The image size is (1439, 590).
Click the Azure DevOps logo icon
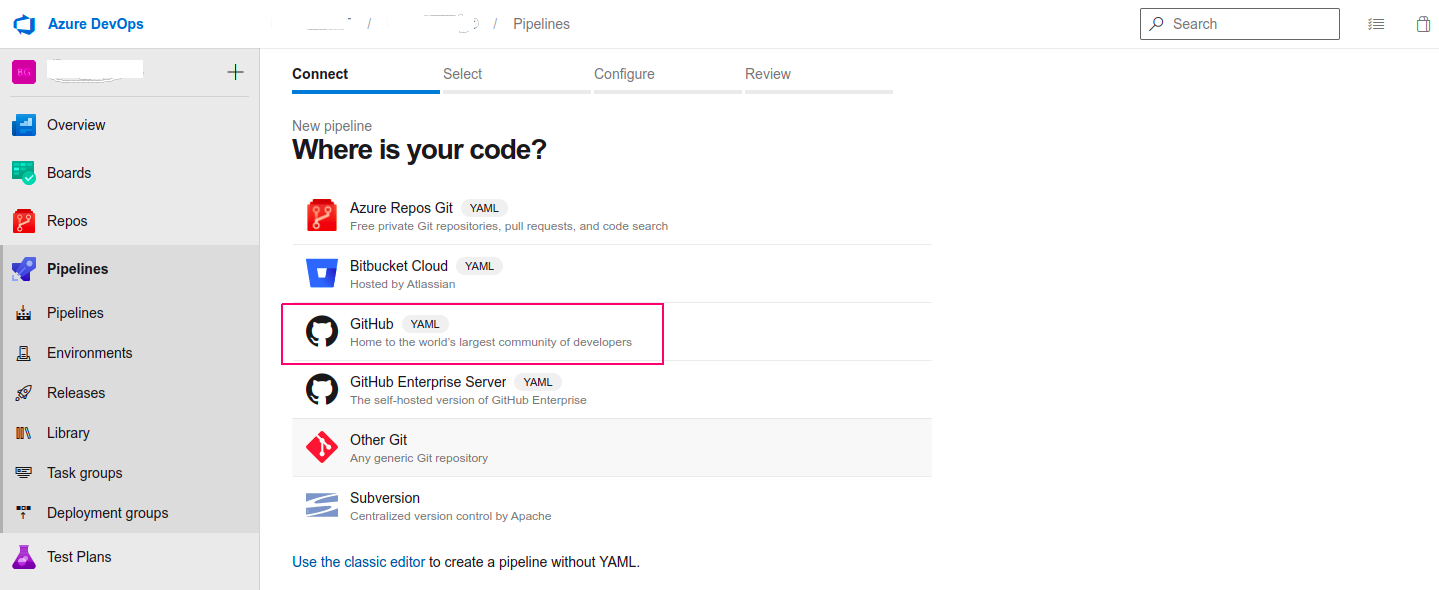coord(24,24)
